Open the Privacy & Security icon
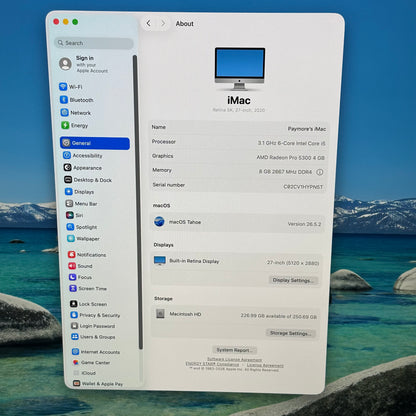416x416 pixels. [x=74, y=315]
